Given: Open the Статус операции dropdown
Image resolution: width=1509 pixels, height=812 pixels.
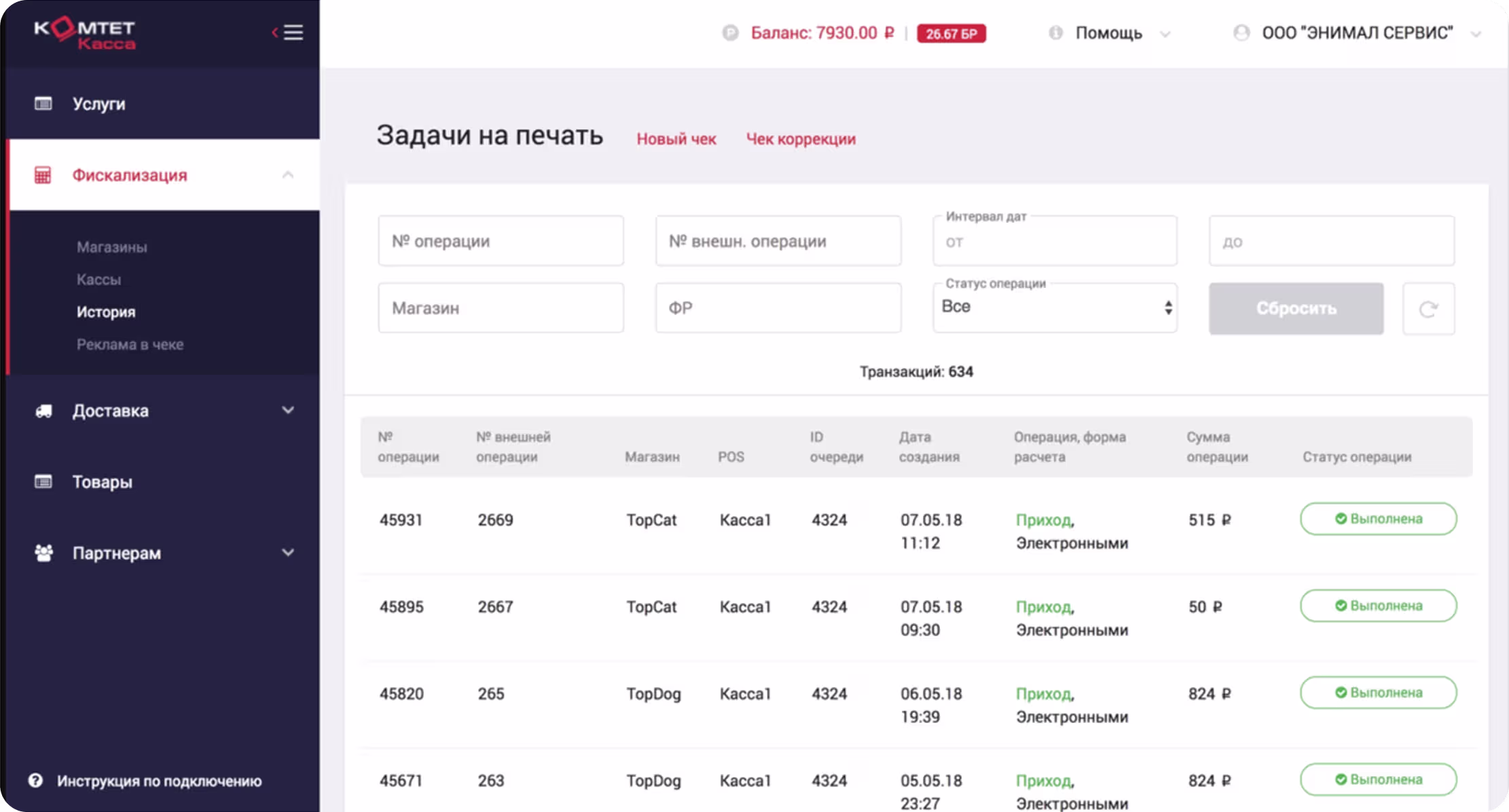Looking at the screenshot, I should pyautogui.click(x=1055, y=308).
